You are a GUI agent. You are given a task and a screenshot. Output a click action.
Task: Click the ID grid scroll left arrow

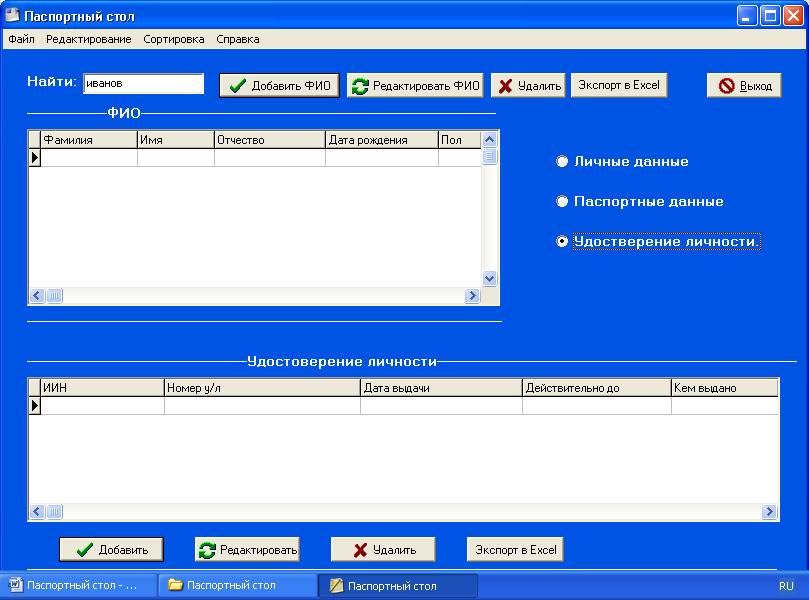37,511
